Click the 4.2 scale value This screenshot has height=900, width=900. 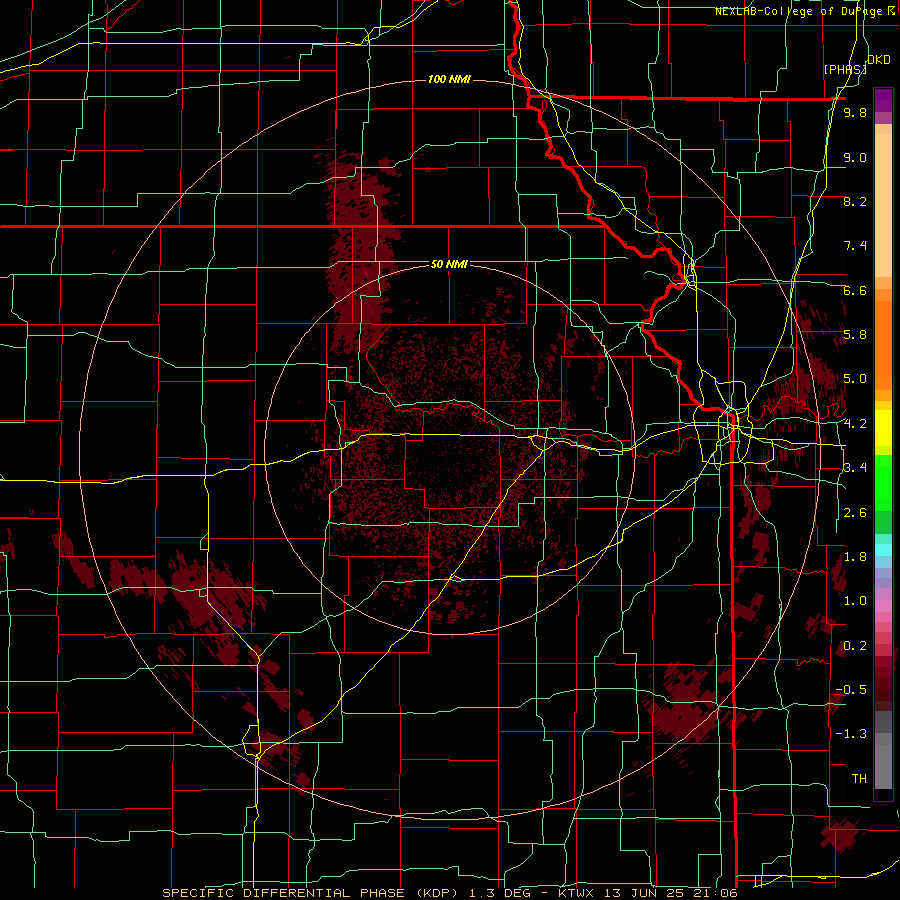(855, 424)
